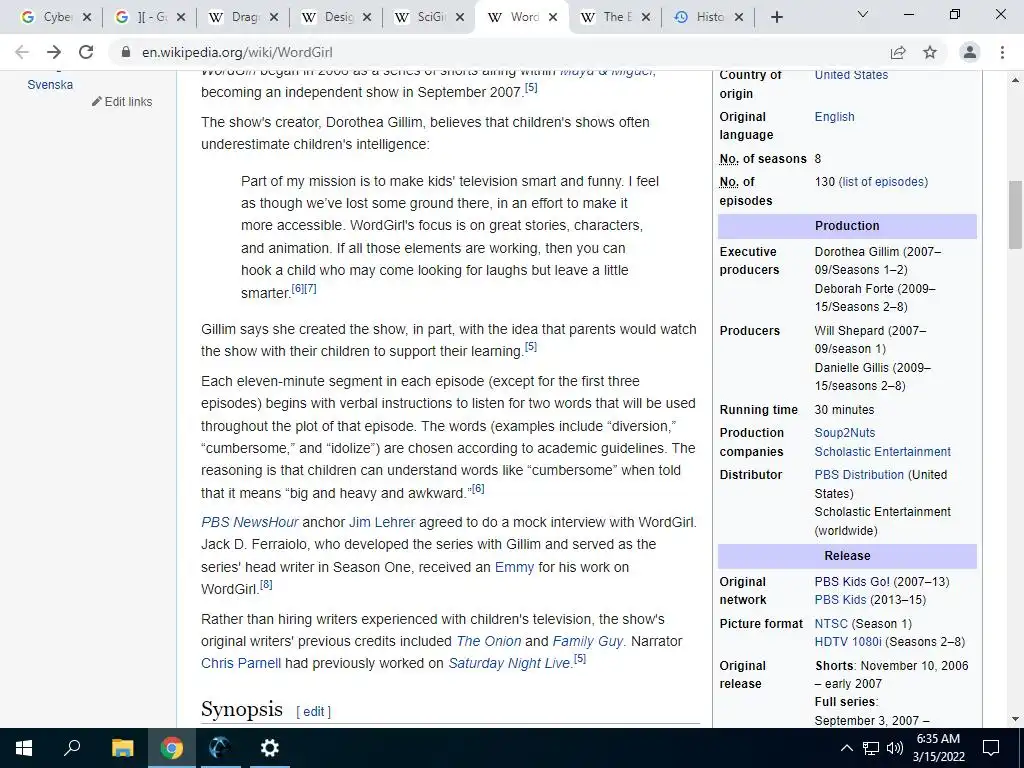
Task: Open the PBS Kids (2013–15) link
Action: click(840, 600)
